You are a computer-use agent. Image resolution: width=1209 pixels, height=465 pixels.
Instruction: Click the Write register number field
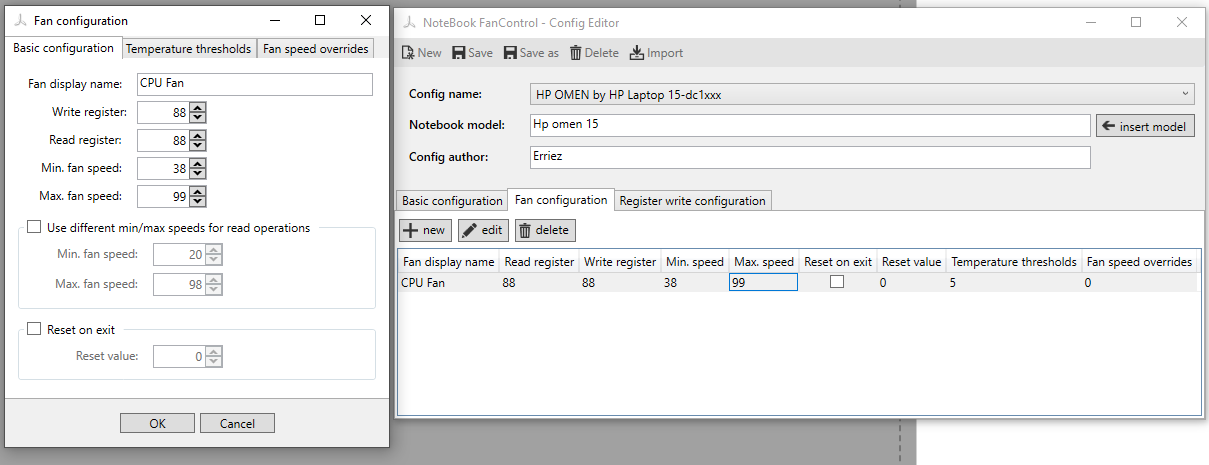pyautogui.click(x=163, y=112)
